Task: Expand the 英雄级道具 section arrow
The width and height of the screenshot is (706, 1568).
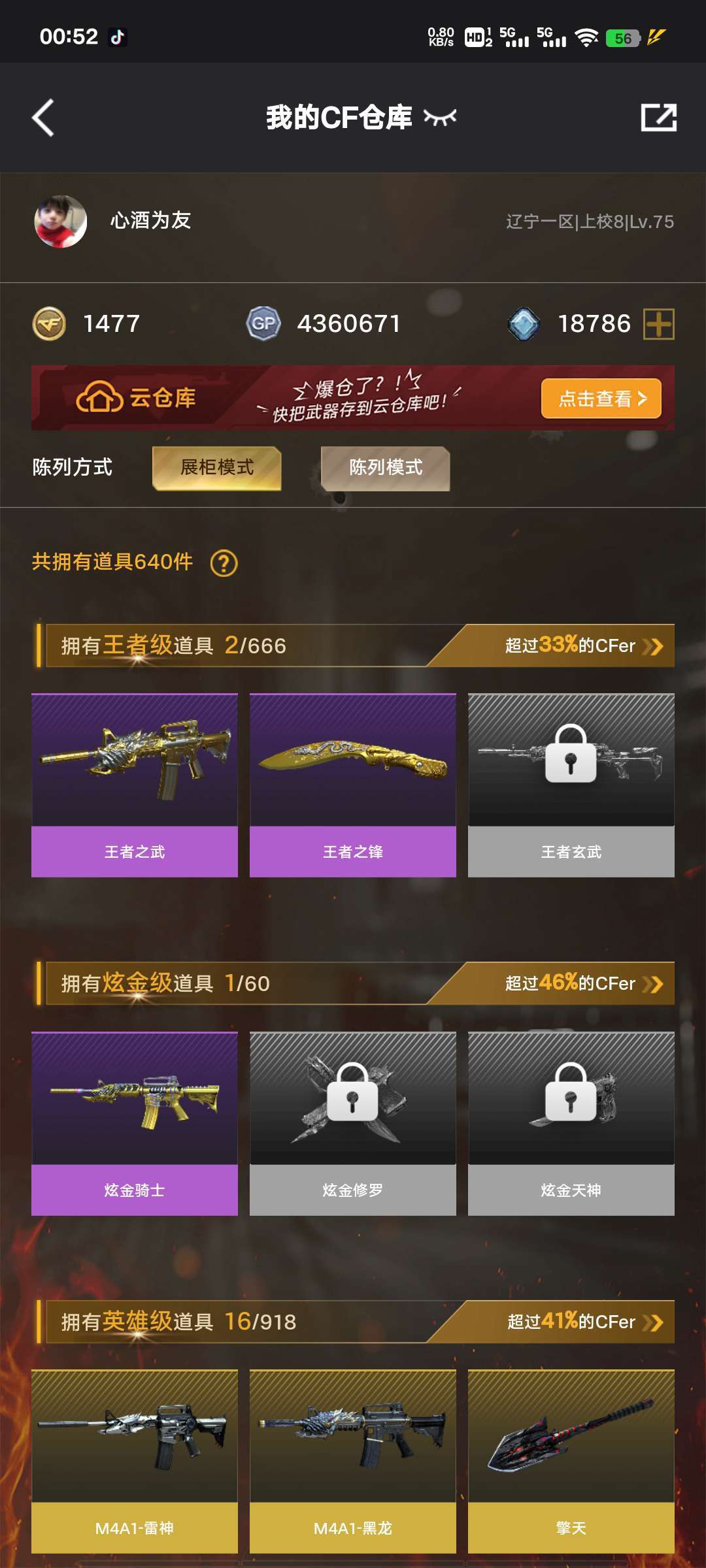Action: (x=653, y=1322)
